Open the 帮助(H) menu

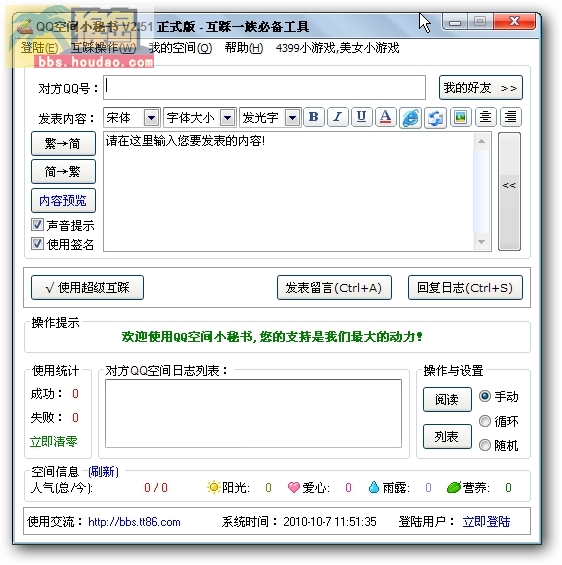tap(244, 48)
